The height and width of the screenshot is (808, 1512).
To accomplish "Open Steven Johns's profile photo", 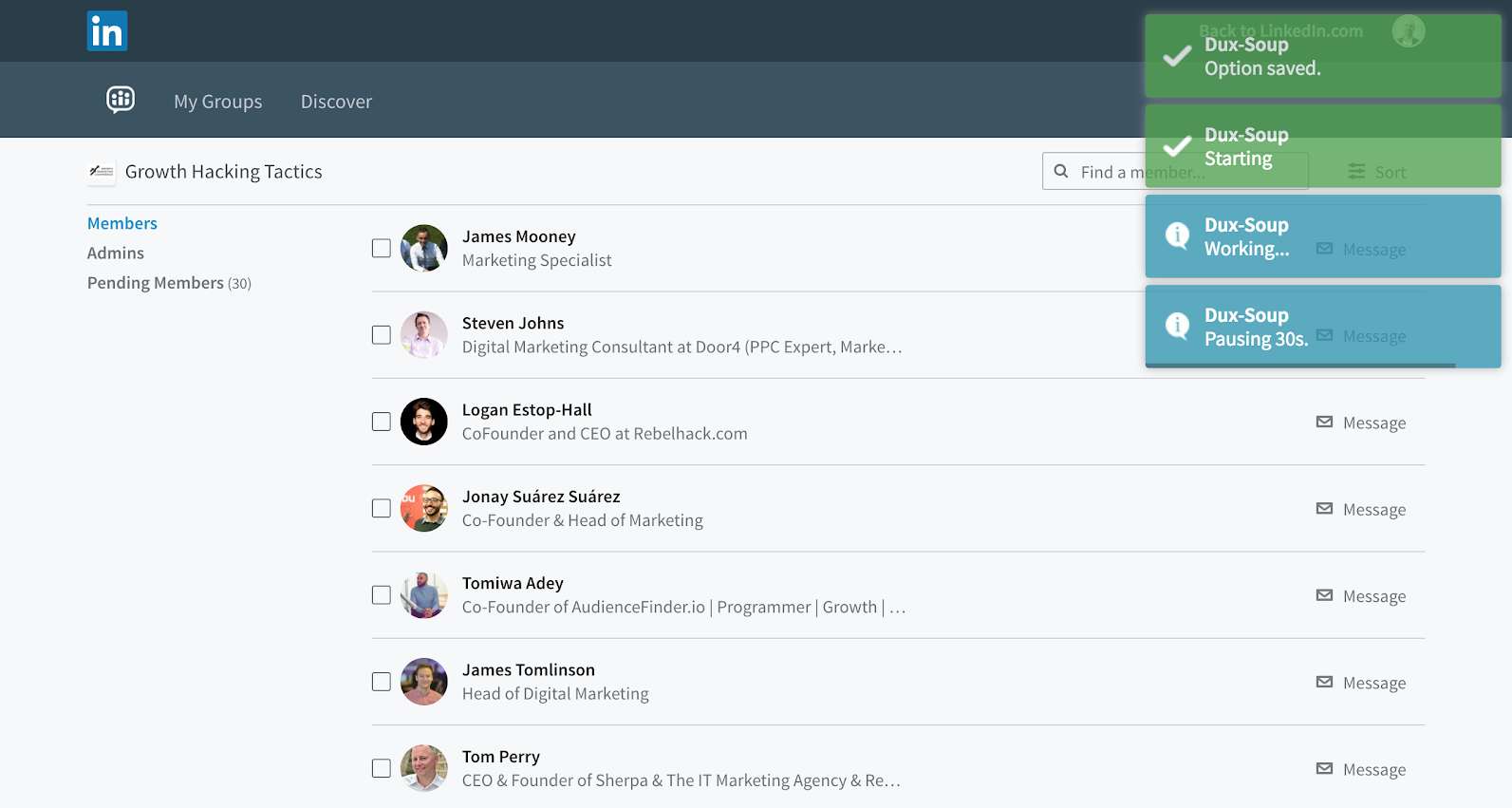I will point(424,335).
